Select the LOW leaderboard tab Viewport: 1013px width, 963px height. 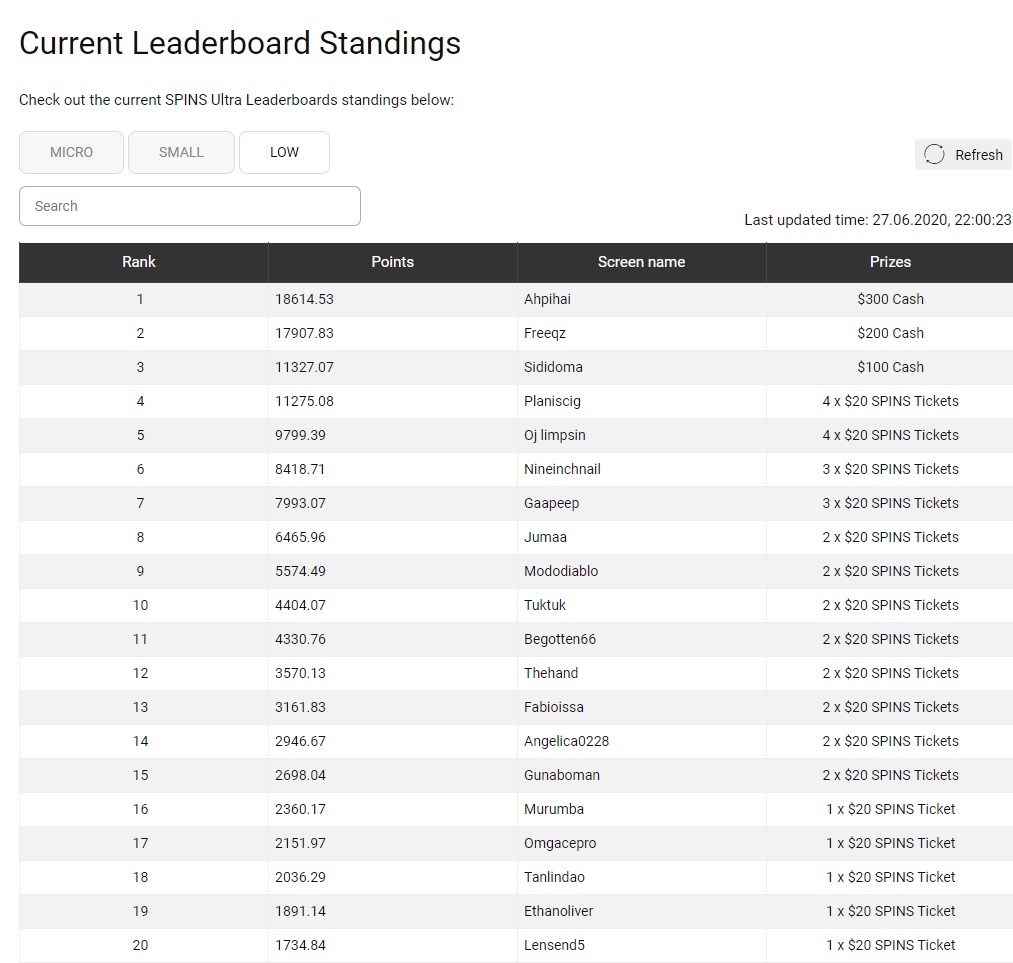pyautogui.click(x=284, y=152)
